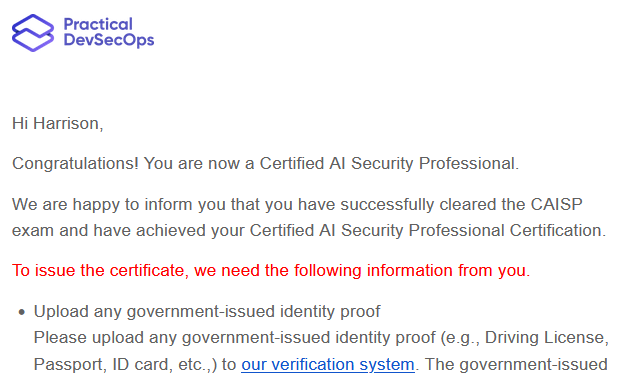Click the "Hi Harrison," greeting line

point(58,123)
